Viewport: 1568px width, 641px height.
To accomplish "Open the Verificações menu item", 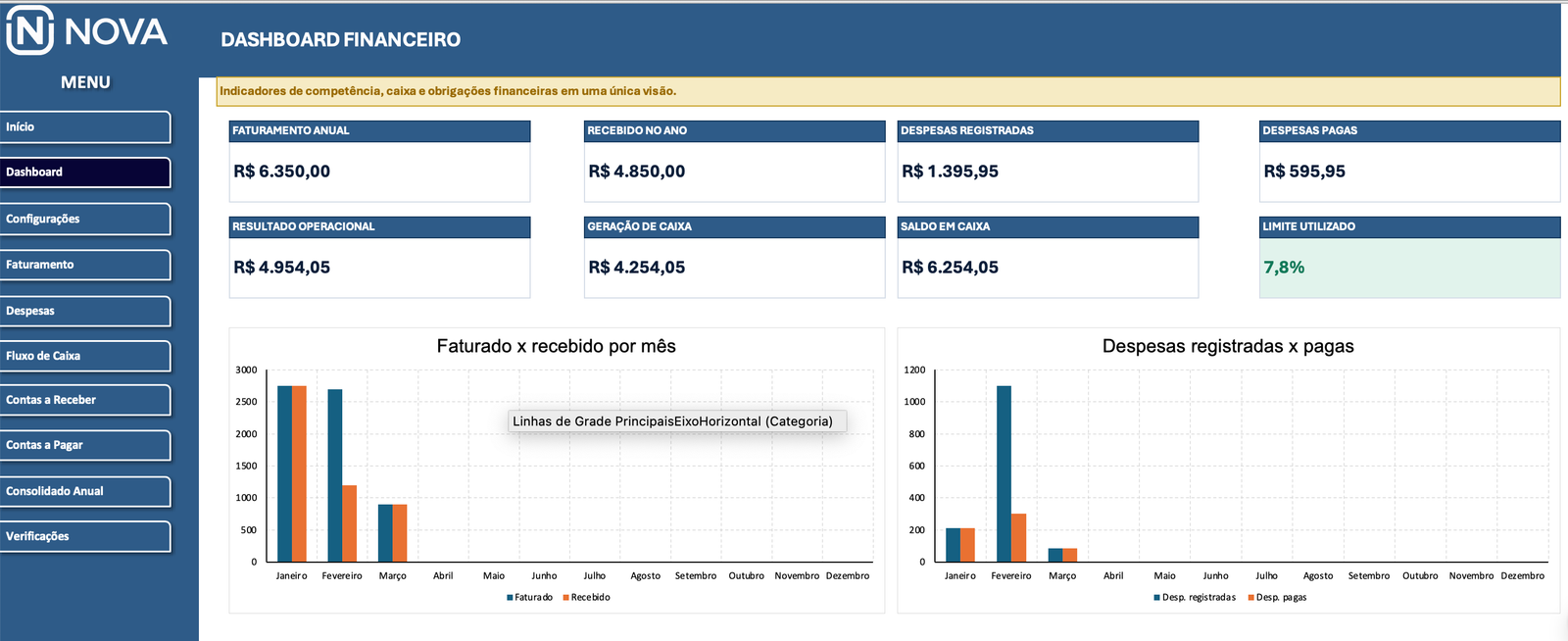I will 85,537.
